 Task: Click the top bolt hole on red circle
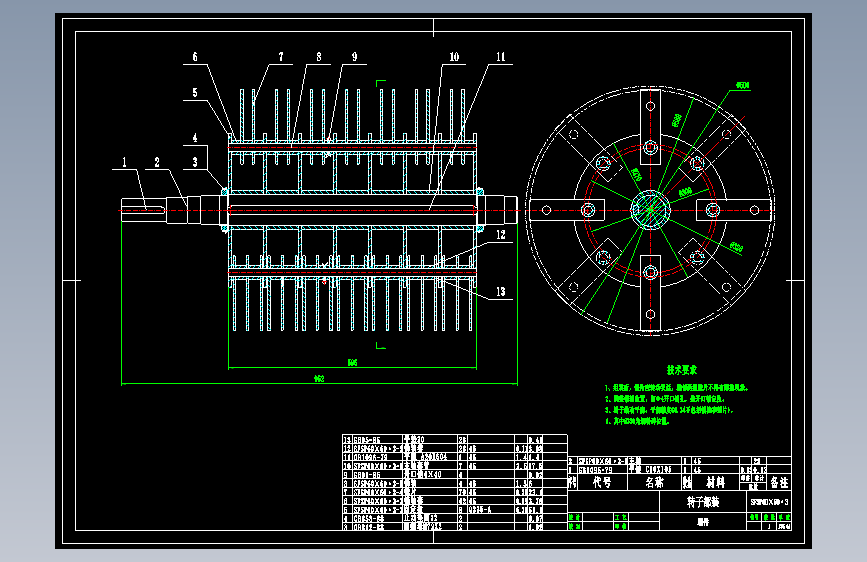(x=650, y=148)
